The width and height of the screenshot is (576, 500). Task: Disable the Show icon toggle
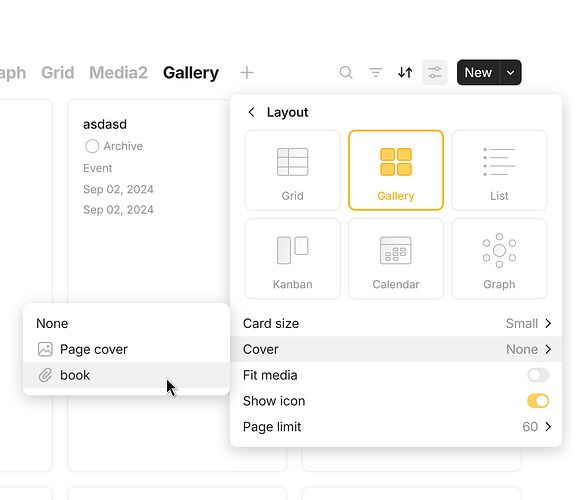pos(538,401)
